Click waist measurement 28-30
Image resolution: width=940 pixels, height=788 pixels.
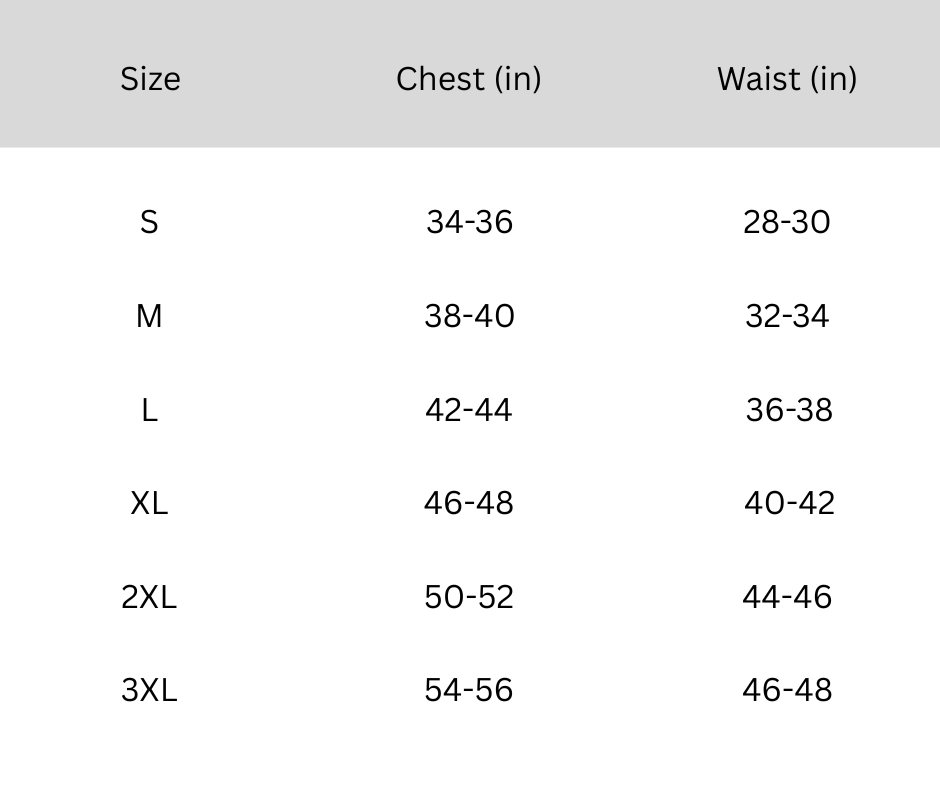786,222
